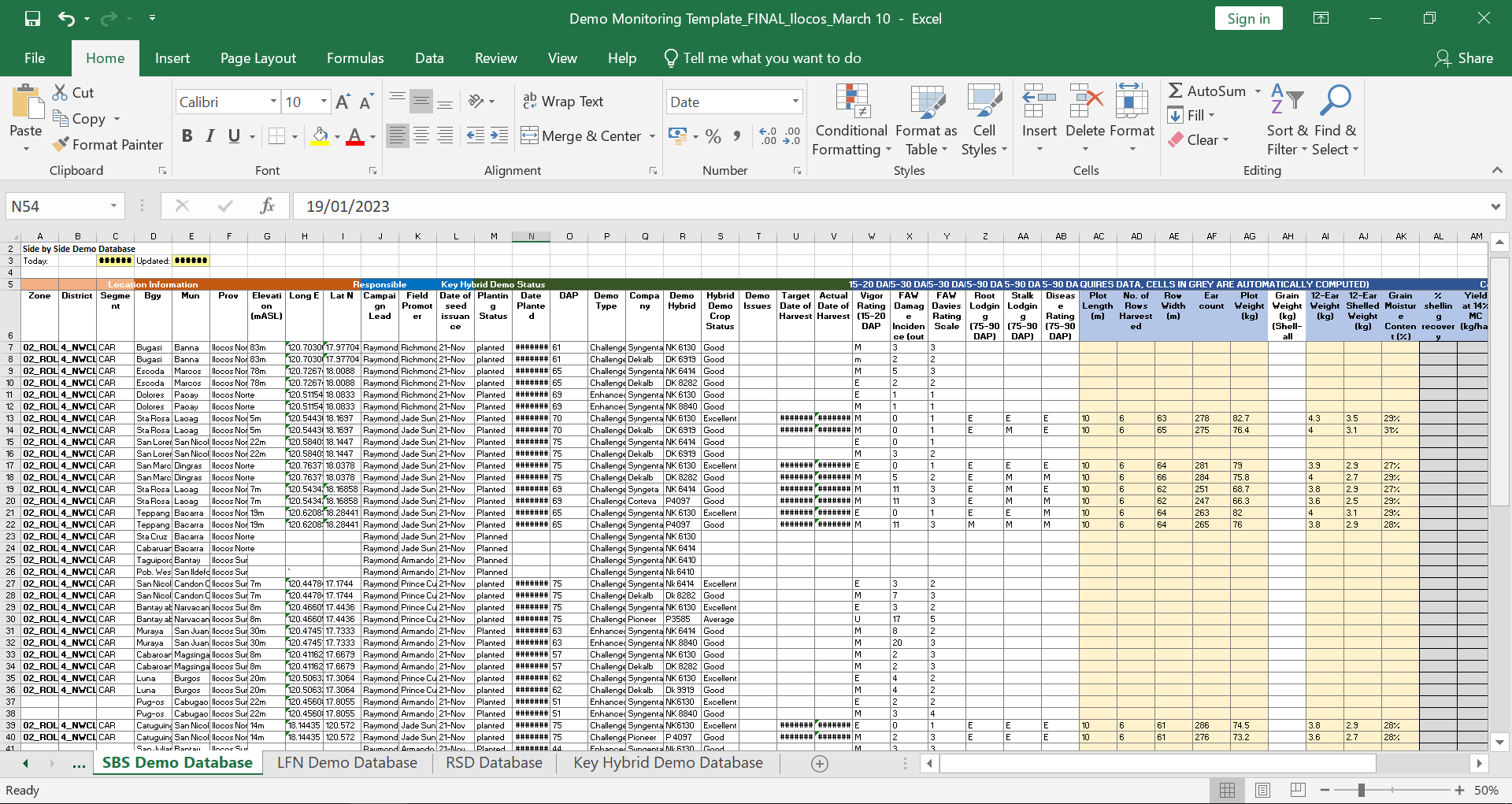Expand the Name Box dropdown
The width and height of the screenshot is (1512, 804).
113,206
